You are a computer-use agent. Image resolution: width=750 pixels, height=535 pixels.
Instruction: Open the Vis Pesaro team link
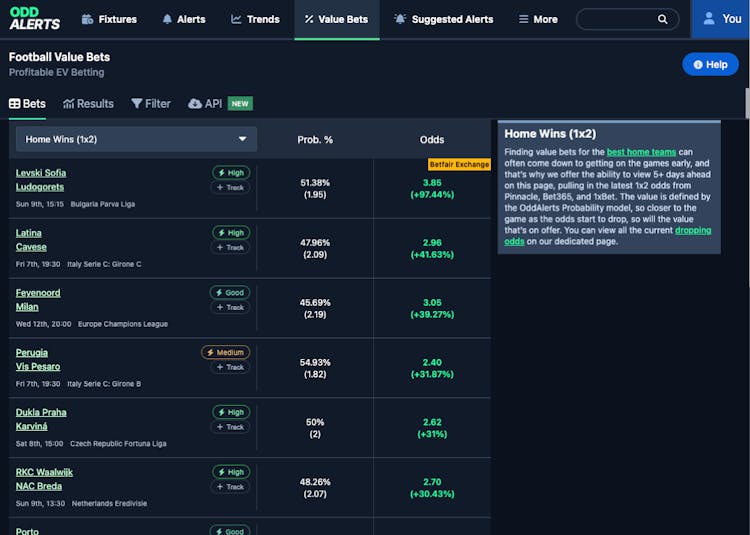click(x=38, y=367)
